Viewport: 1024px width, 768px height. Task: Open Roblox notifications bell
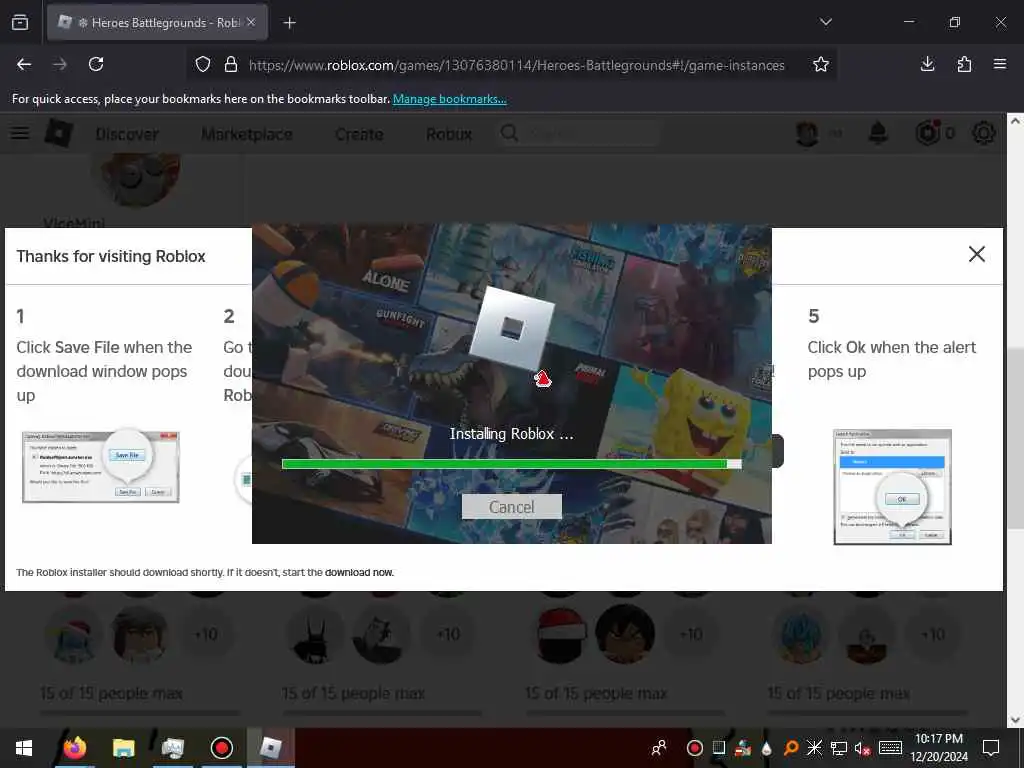point(878,133)
